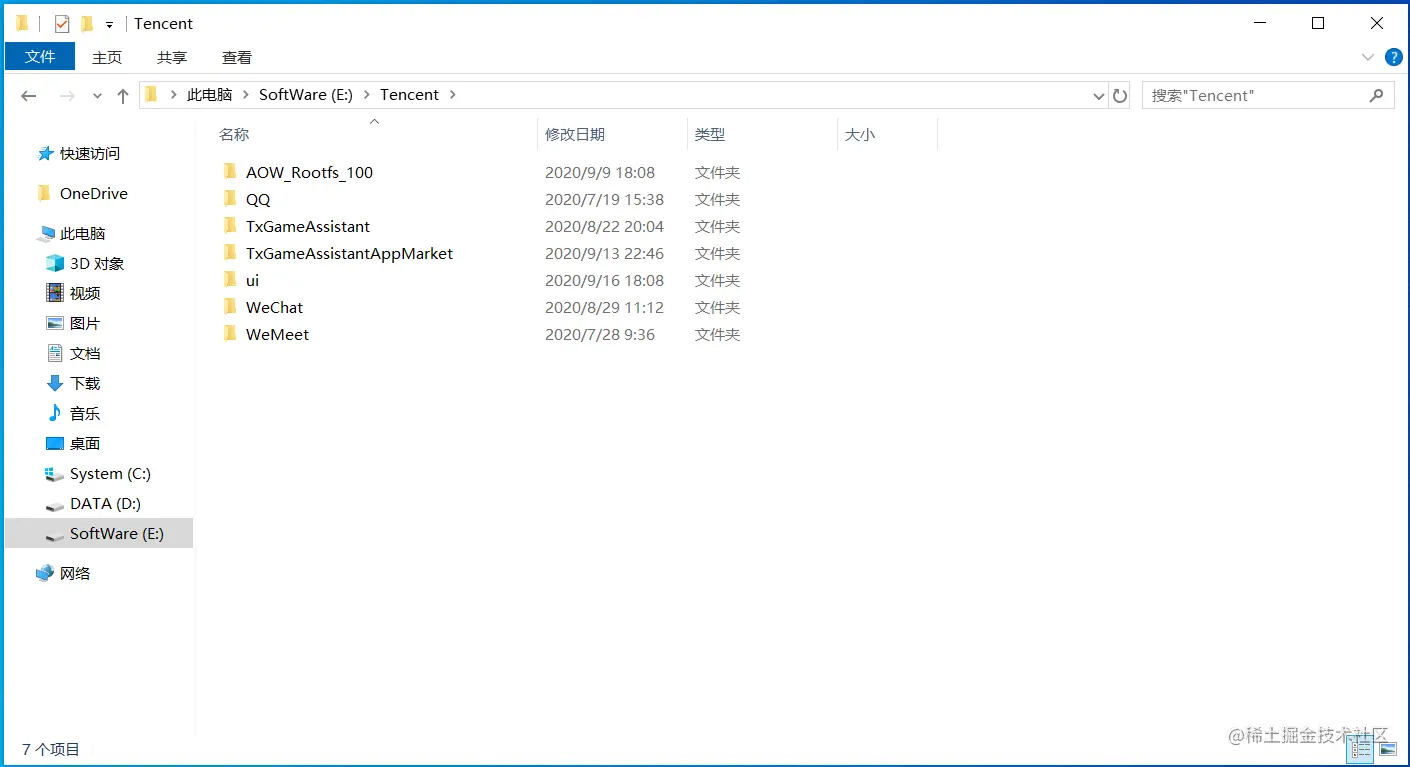Open 下载 in the sidebar
Image resolution: width=1410 pixels, height=767 pixels.
pyautogui.click(x=85, y=383)
